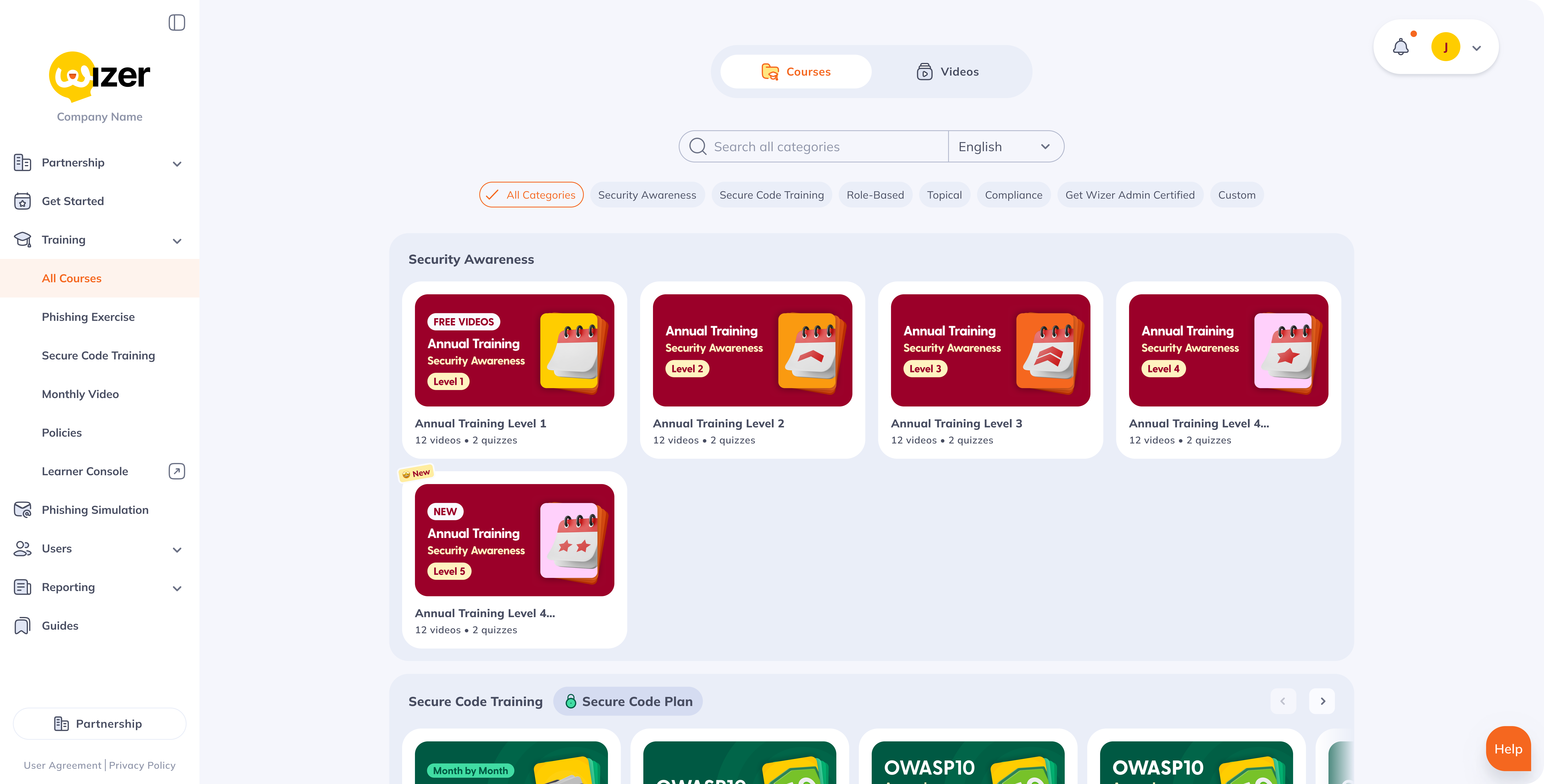Select the All Categories filter chip

pyautogui.click(x=531, y=195)
